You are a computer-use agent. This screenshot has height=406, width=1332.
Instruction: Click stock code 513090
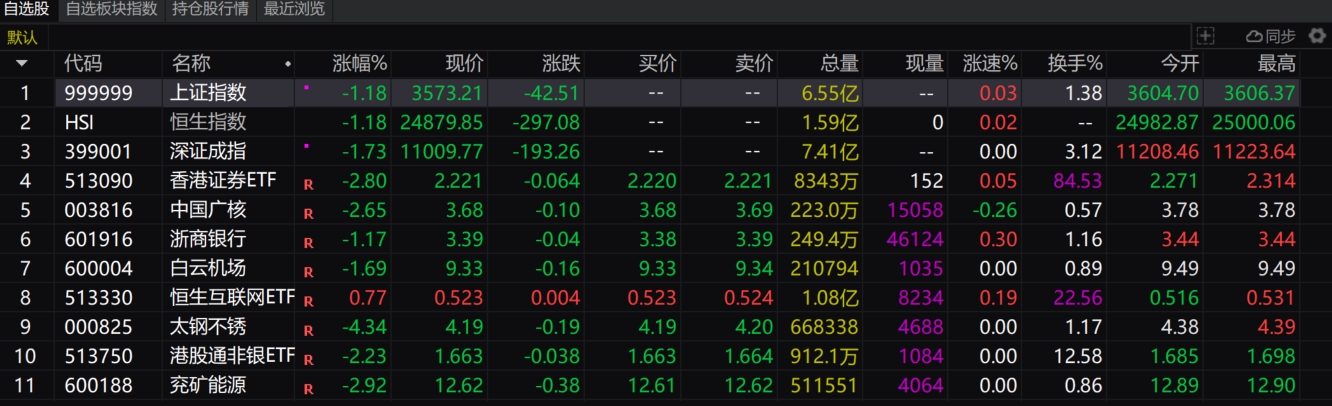[98, 181]
